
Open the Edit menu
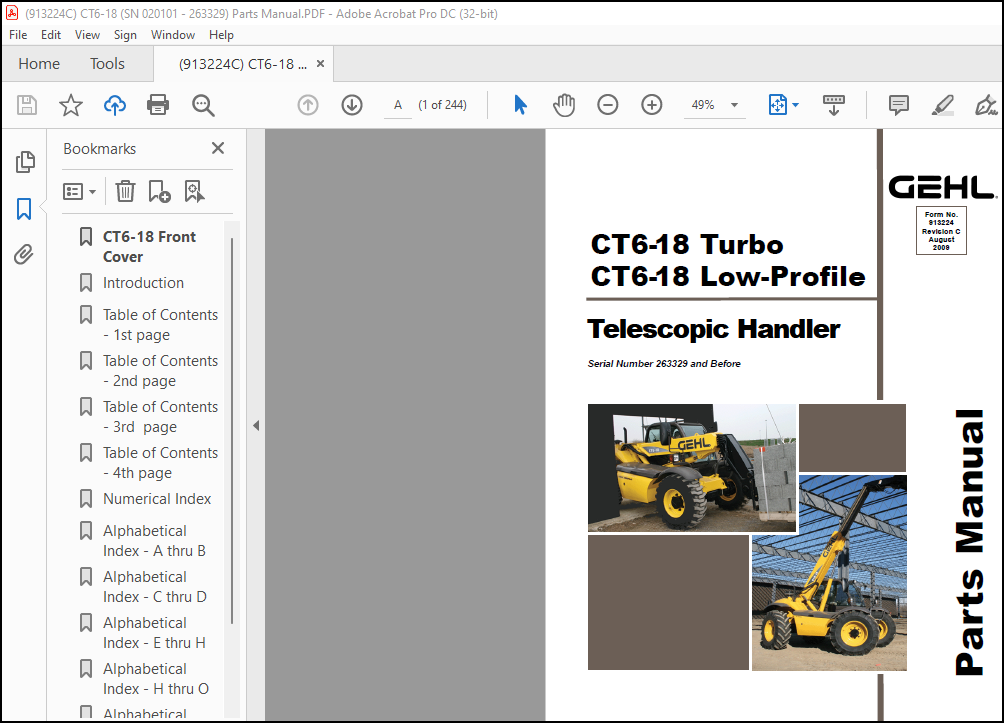coord(51,35)
